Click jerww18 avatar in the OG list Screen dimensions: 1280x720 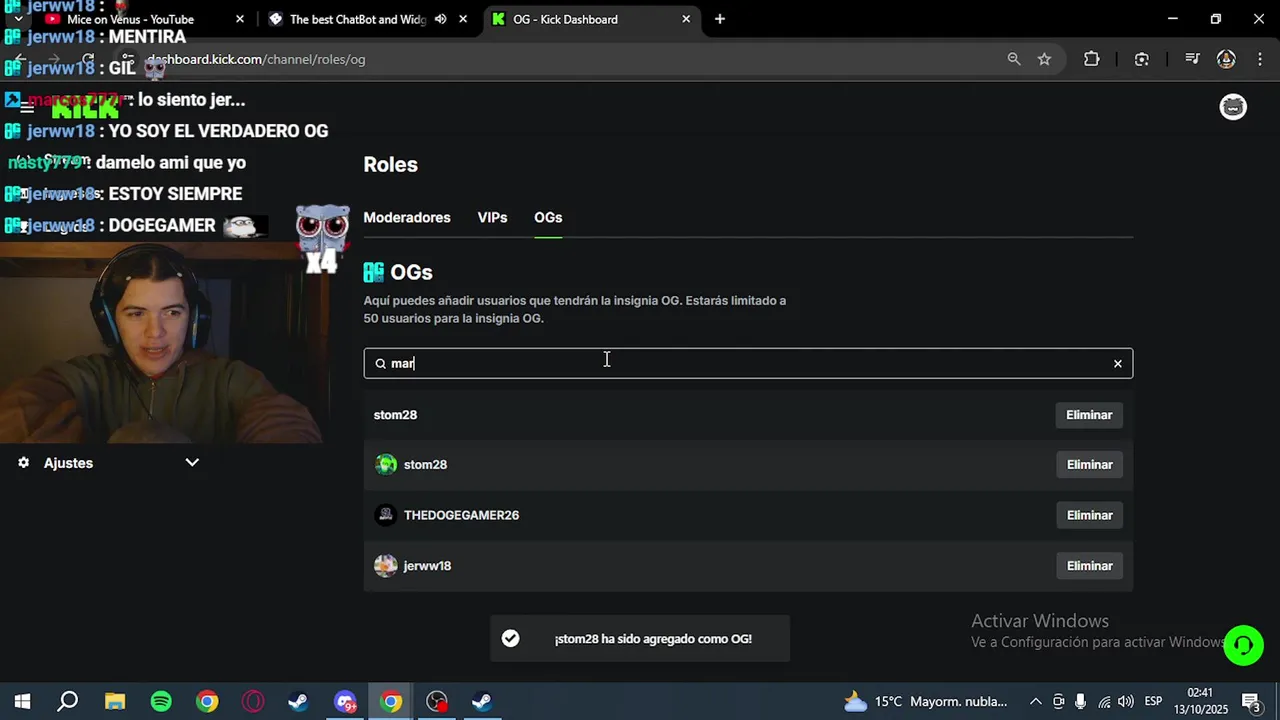point(386,566)
